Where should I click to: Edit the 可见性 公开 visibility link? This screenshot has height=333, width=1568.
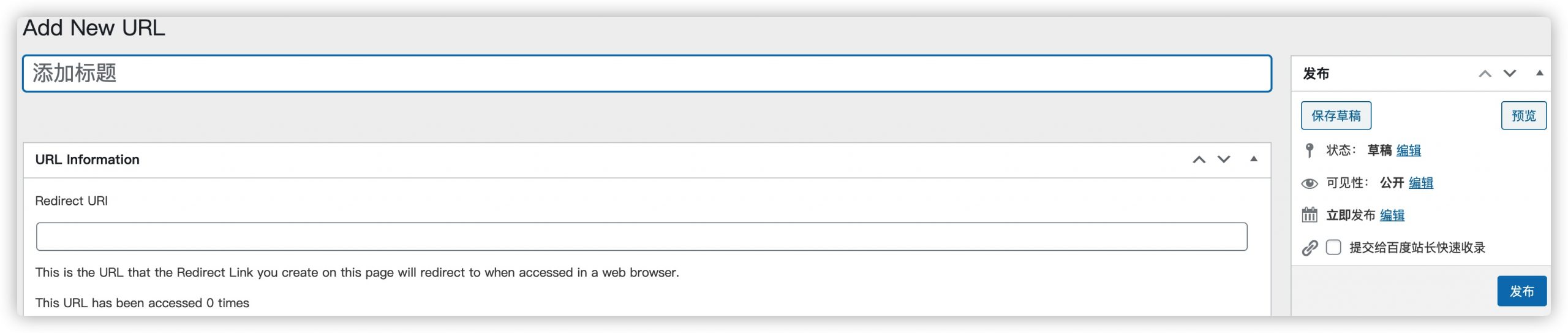[x=1420, y=183]
